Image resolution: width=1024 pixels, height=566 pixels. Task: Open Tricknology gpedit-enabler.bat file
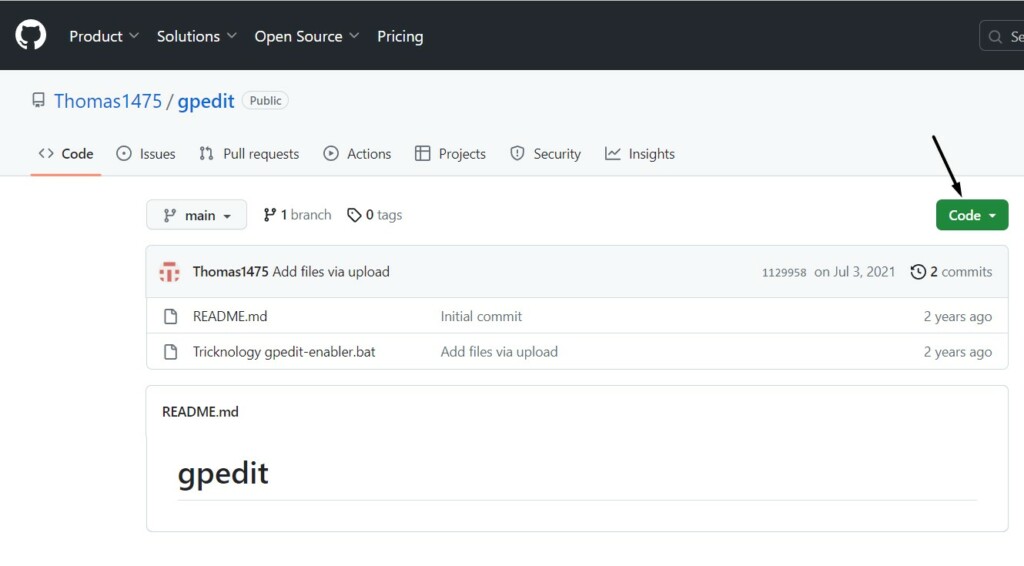(x=284, y=352)
